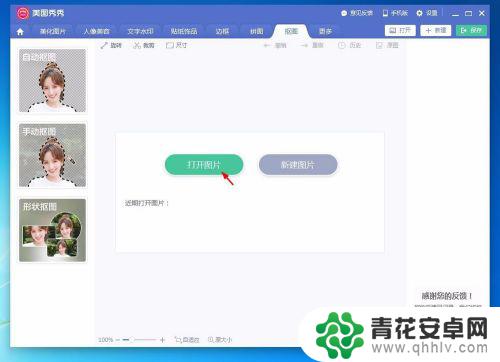This screenshot has height=362, width=500.
Task: Click the 手机版 mobile version icon
Action: click(x=385, y=13)
